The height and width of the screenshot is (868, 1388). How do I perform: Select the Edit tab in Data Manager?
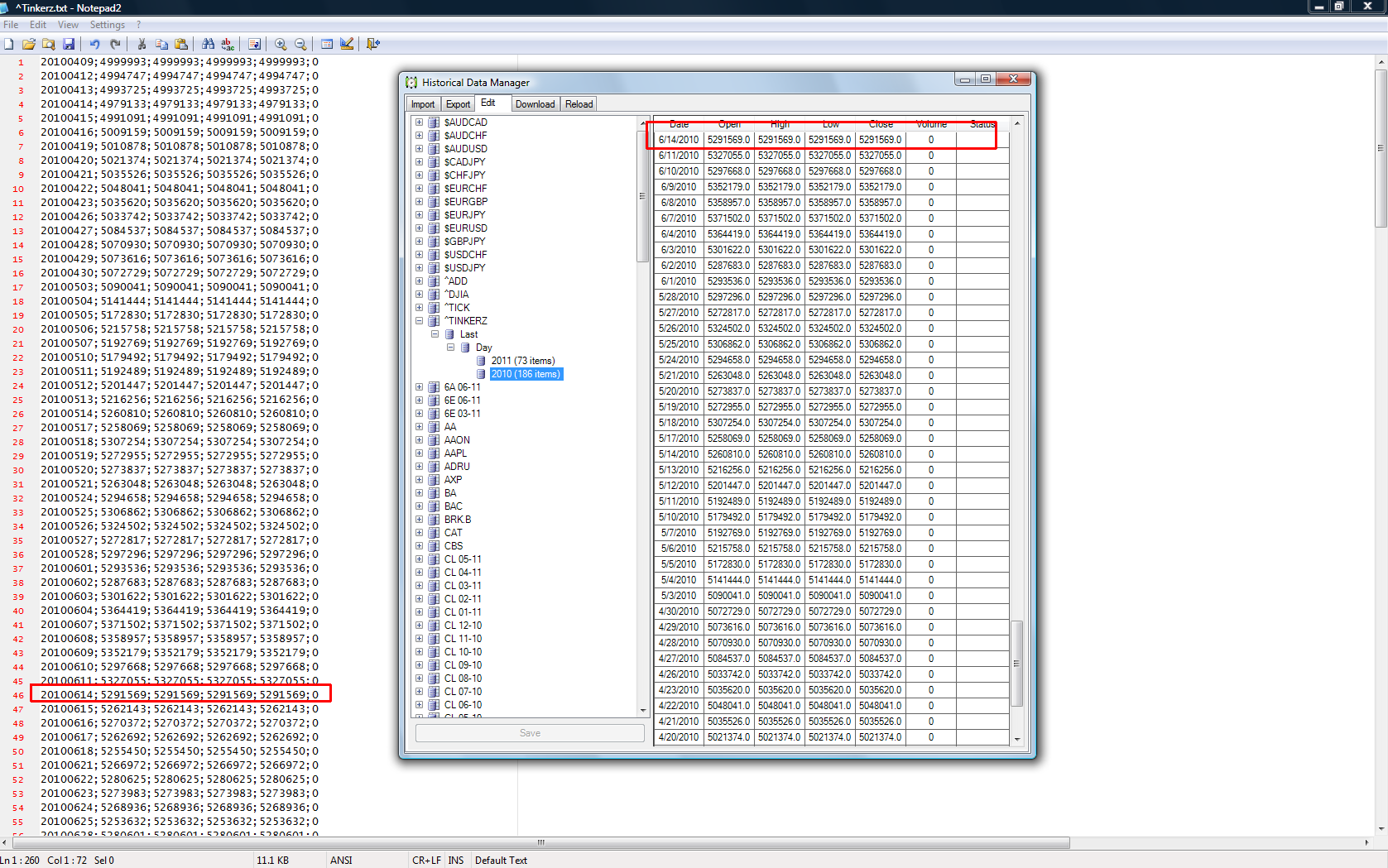(x=491, y=103)
